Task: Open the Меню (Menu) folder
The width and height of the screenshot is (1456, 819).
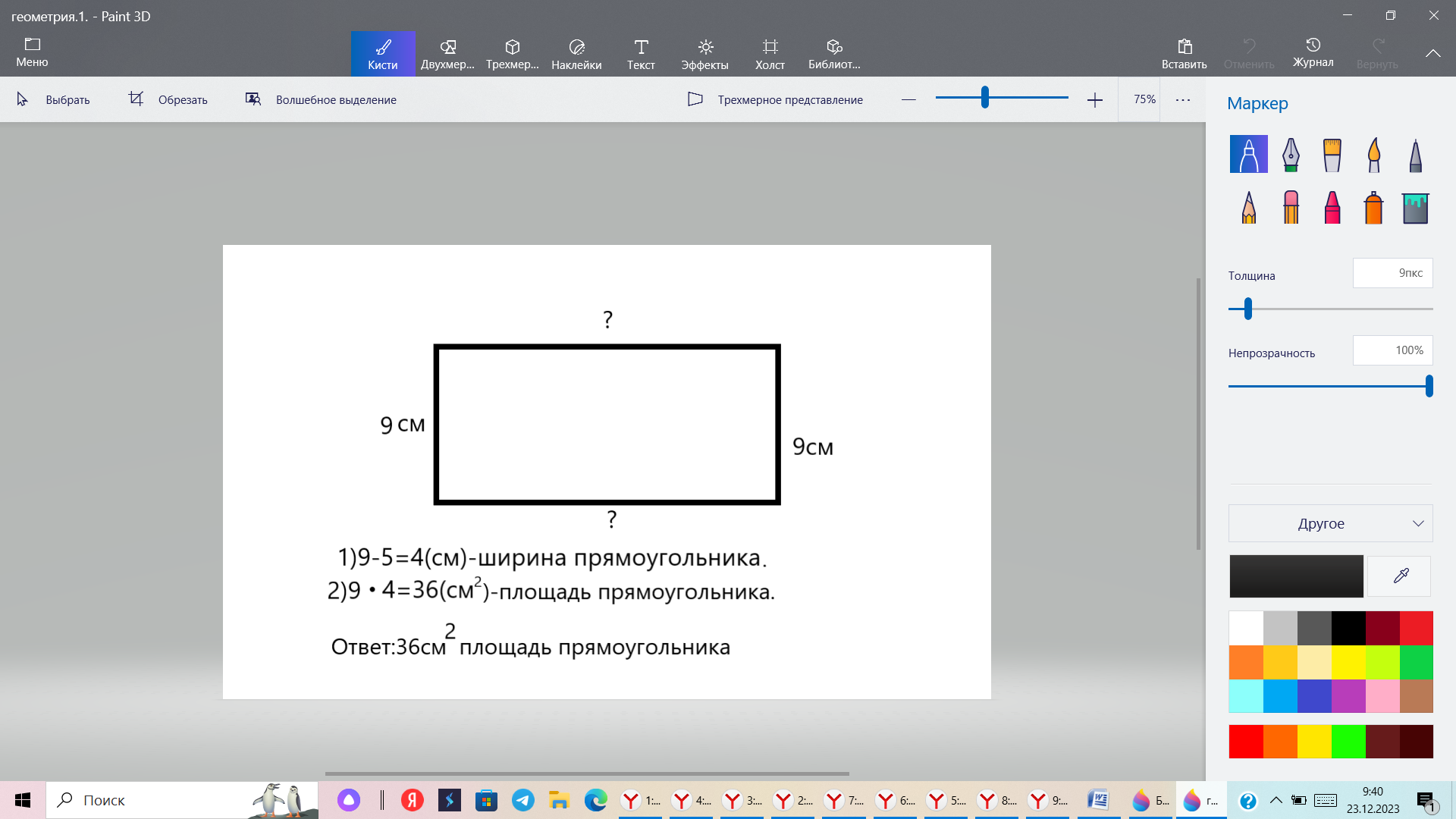Action: coord(32,52)
